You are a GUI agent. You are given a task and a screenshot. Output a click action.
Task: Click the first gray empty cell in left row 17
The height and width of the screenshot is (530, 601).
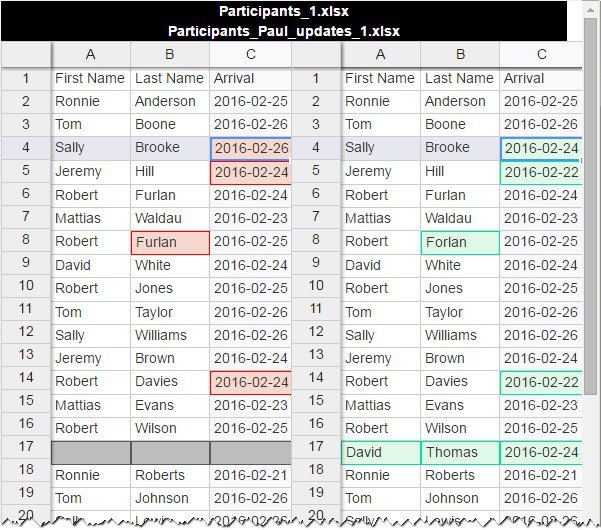91,452
